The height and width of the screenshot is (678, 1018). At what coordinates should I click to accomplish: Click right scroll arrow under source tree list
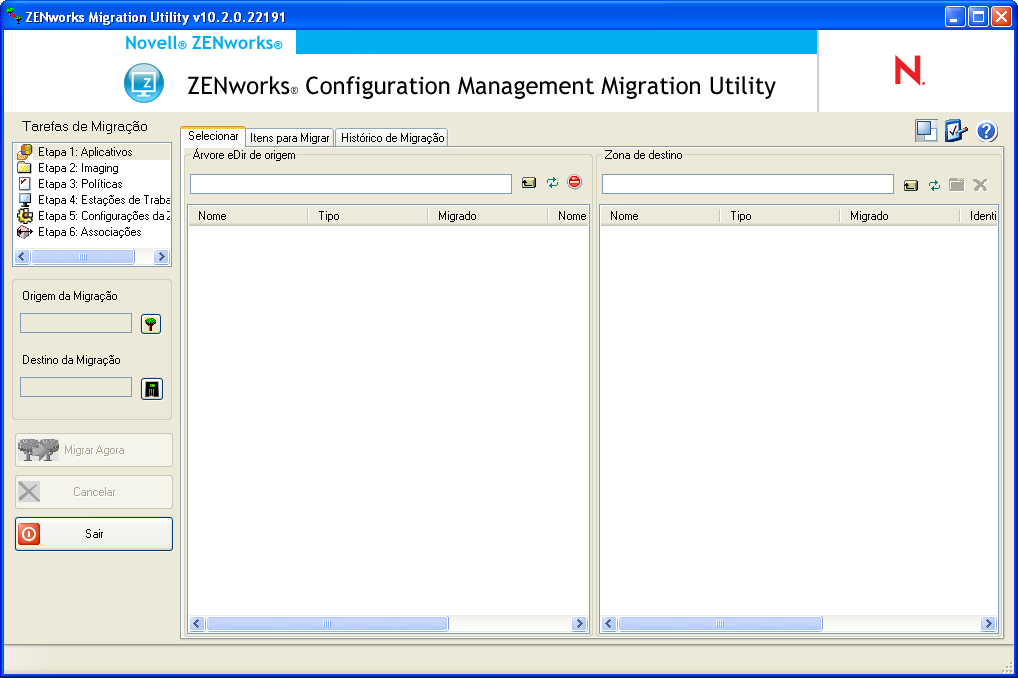[x=578, y=624]
